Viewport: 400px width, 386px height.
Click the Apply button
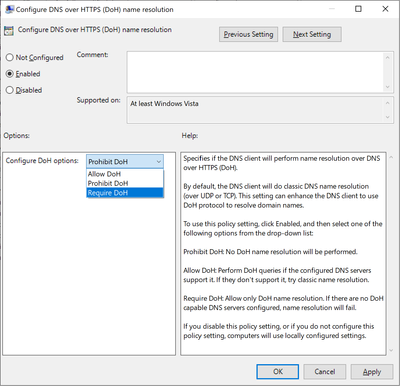372,372
